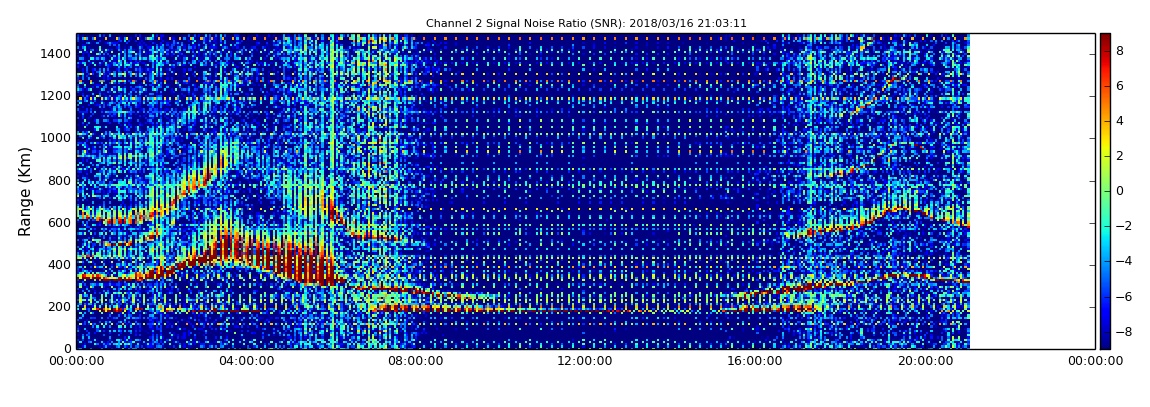
Task: Click the colorbar label −6
Action: pos(1124,296)
